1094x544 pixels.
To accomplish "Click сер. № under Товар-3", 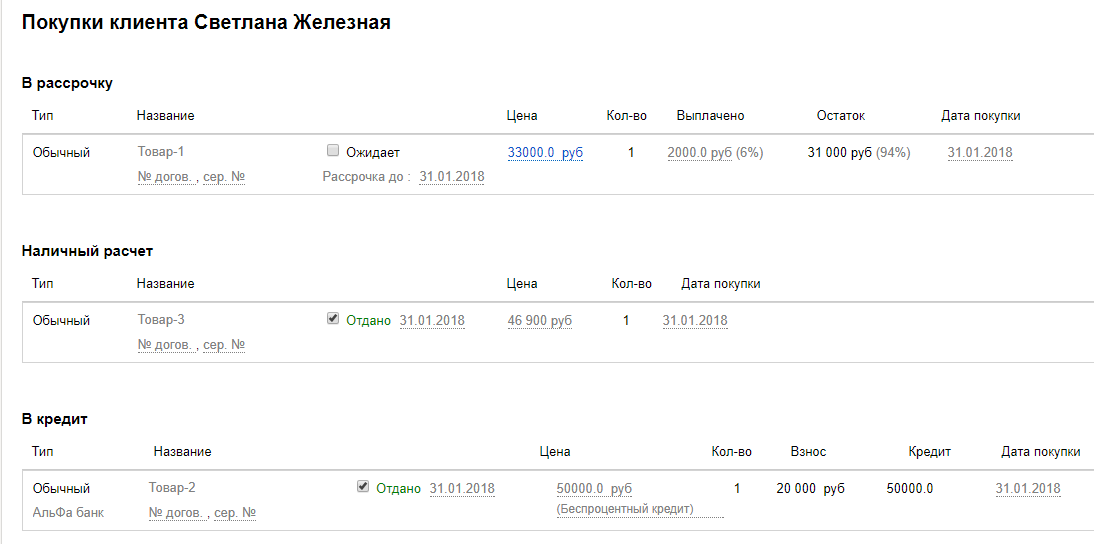I will pyautogui.click(x=224, y=345).
